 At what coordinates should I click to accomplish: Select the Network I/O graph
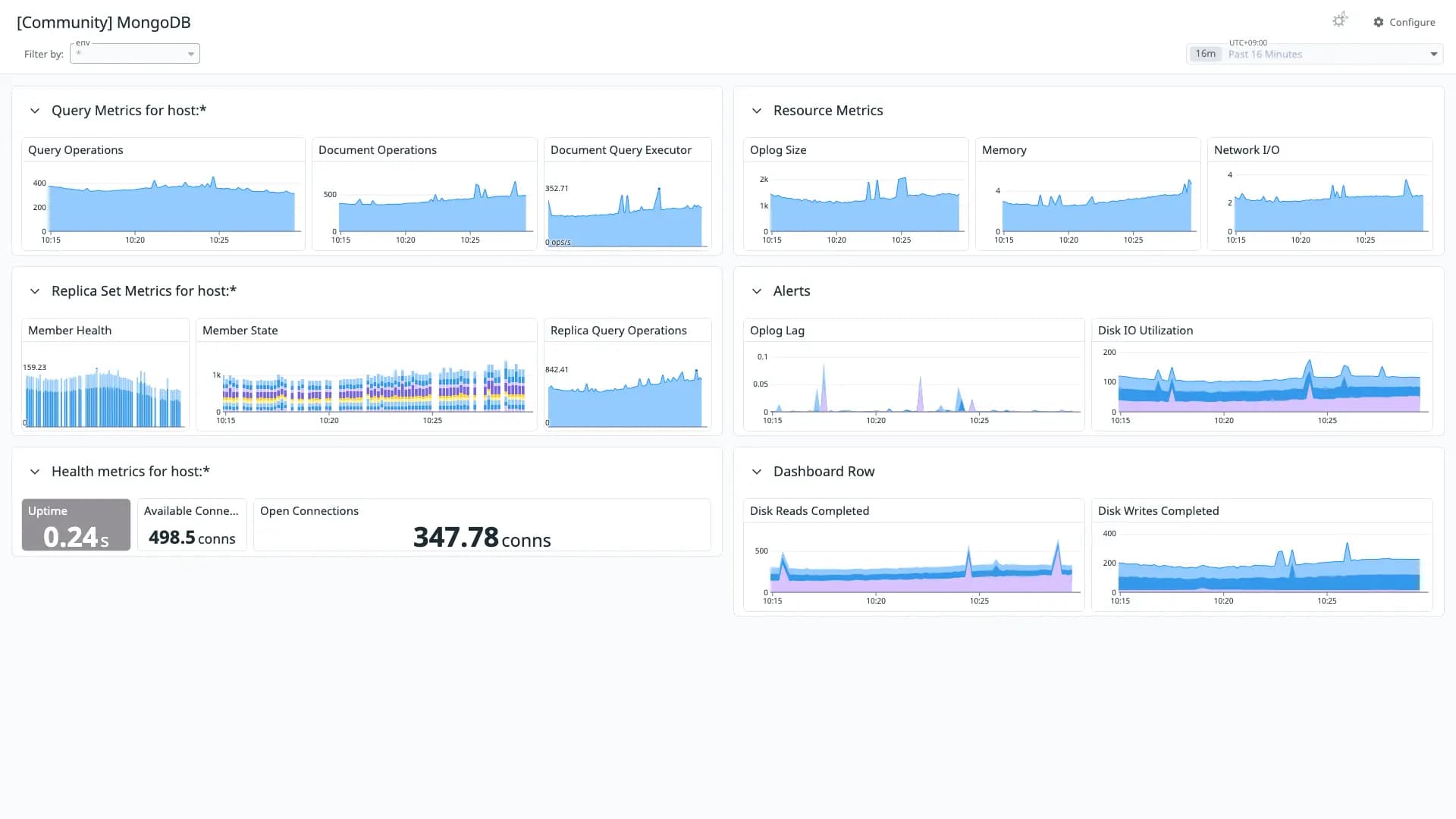click(x=1320, y=205)
